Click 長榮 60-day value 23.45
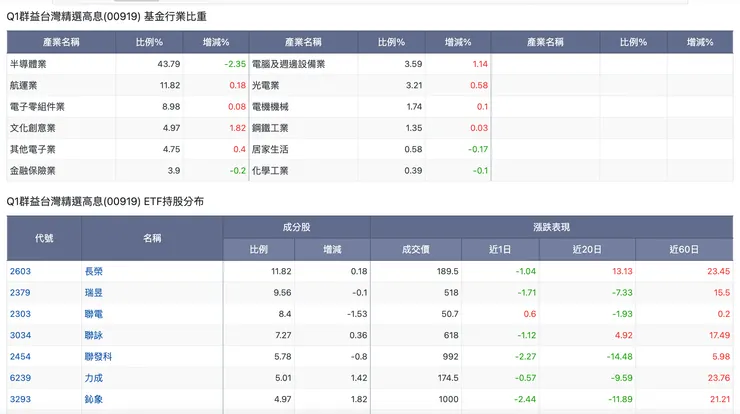Image resolution: width=740 pixels, height=414 pixels. tap(718, 271)
